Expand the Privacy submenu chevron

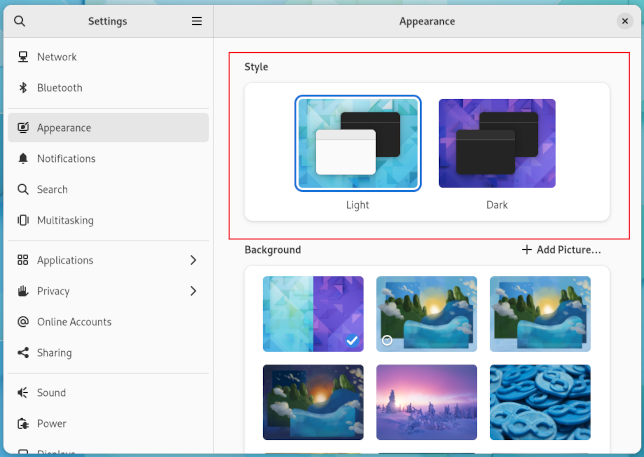pos(193,291)
